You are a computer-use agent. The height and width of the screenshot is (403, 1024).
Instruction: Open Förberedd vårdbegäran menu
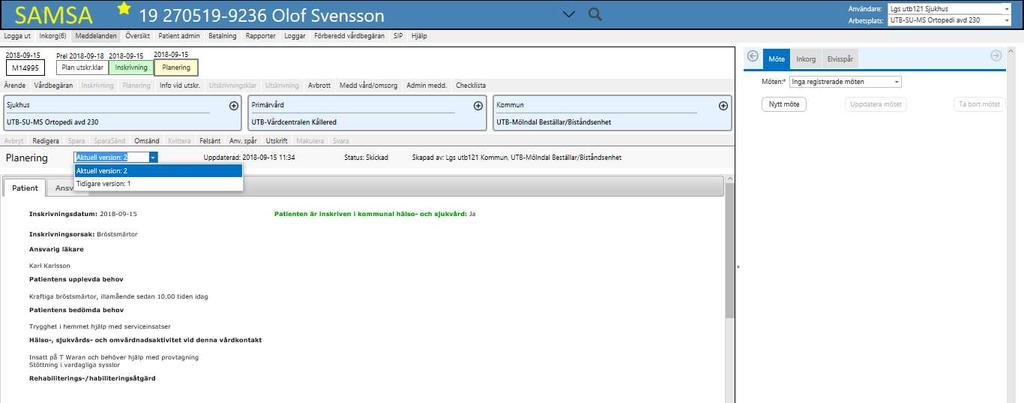tap(349, 36)
